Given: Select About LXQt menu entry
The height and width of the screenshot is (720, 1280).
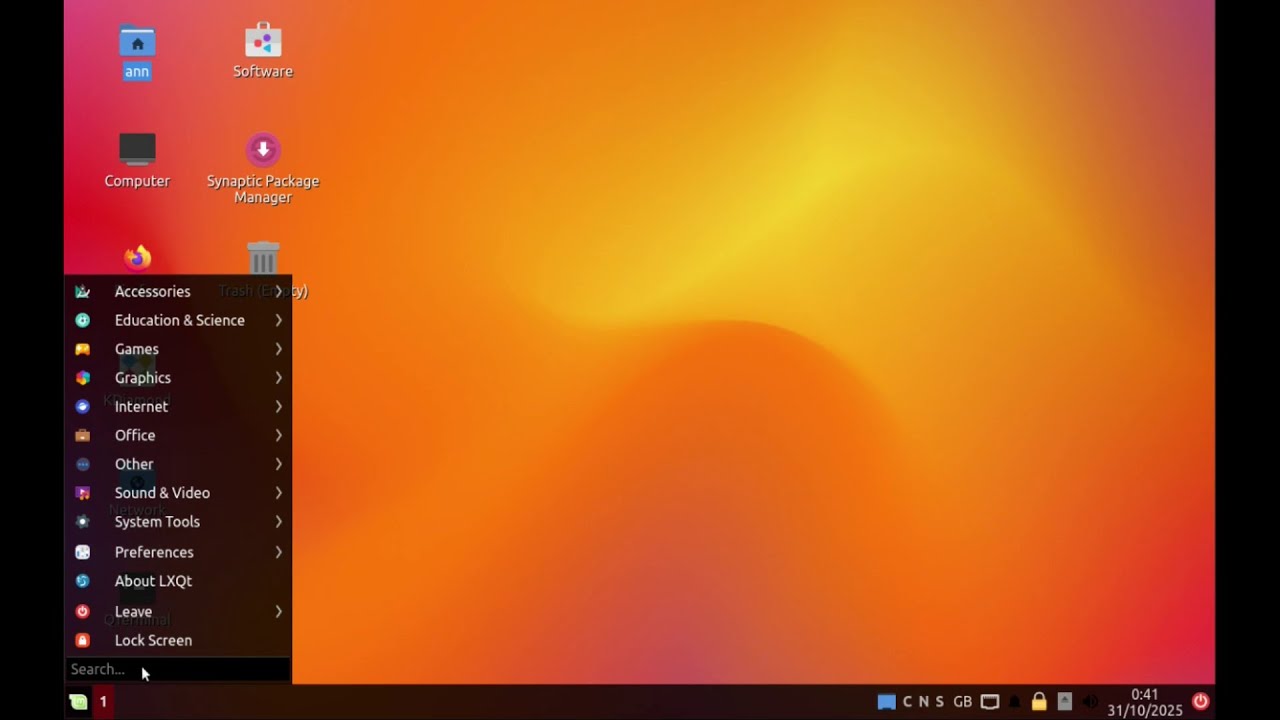Looking at the screenshot, I should pyautogui.click(x=178, y=581).
